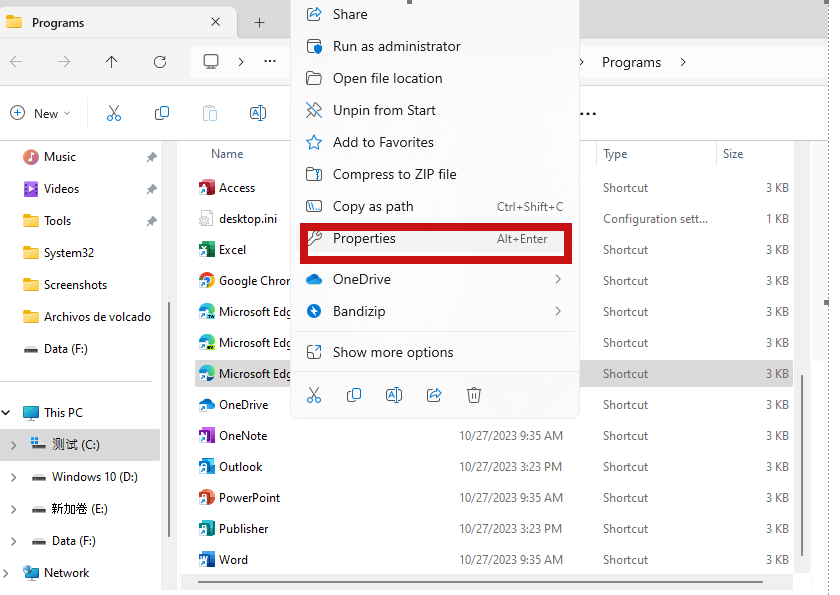Viewport: 840px width, 595px height.
Task: Select the Programs tab
Action: (x=118, y=22)
